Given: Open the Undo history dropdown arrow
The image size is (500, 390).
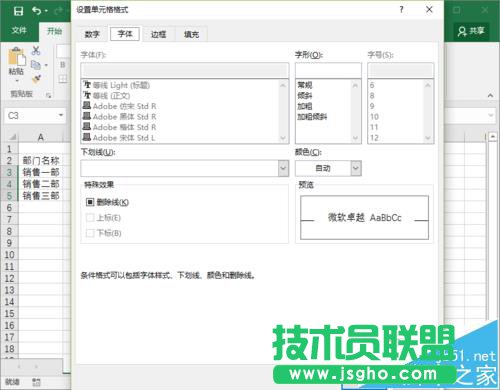Looking at the screenshot, I should (x=46, y=11).
